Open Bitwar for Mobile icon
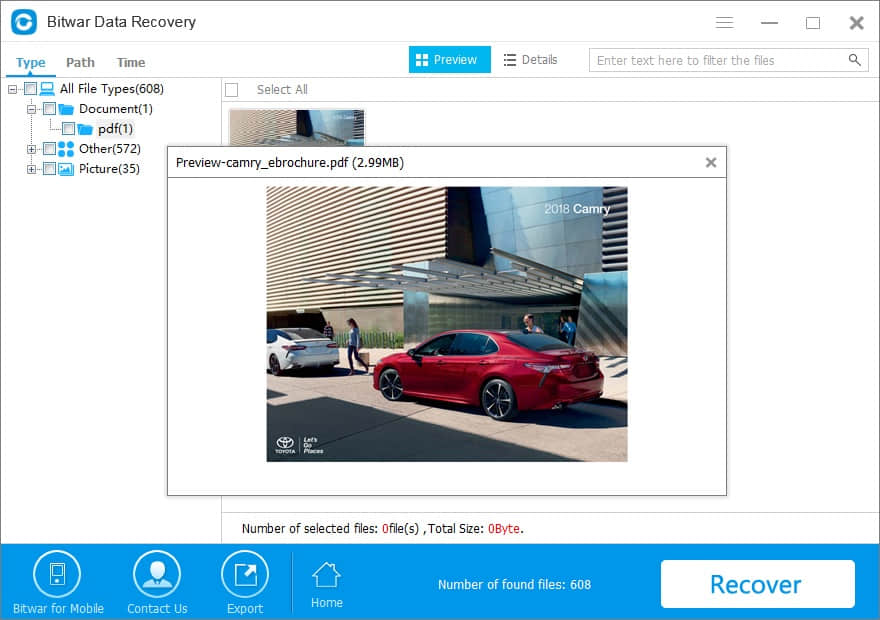Viewport: 880px width, 620px height. point(57,574)
